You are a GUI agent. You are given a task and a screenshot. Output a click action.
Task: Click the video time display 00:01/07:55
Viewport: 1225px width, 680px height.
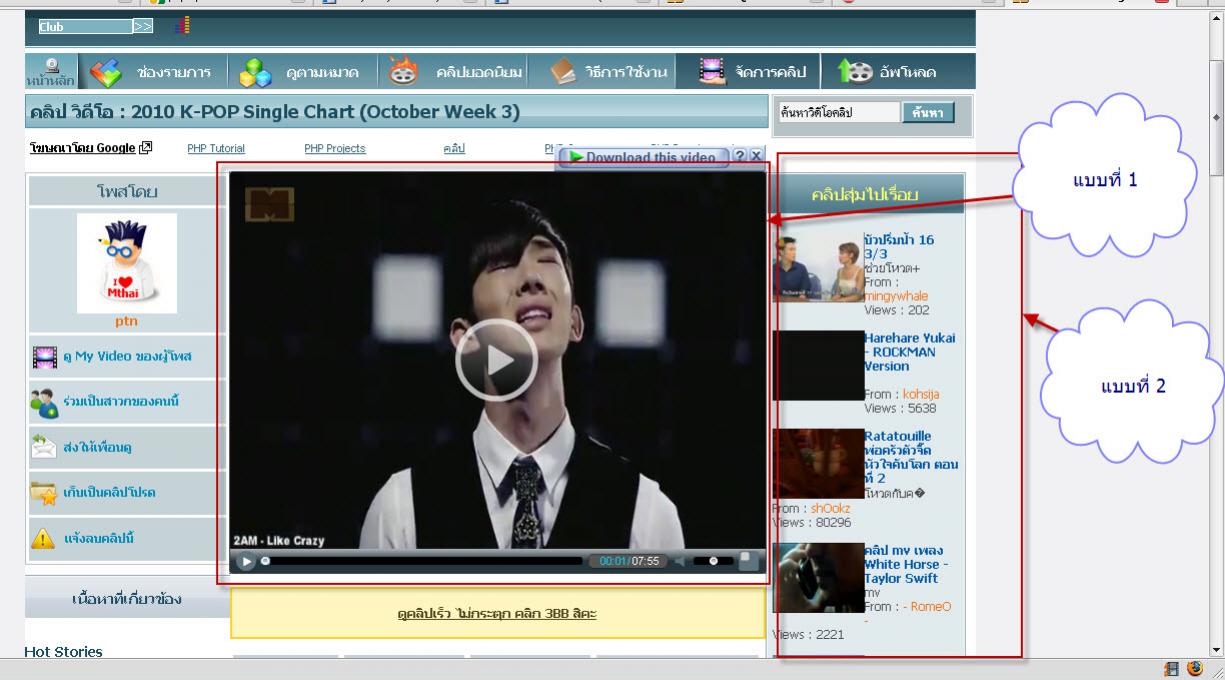[630, 561]
